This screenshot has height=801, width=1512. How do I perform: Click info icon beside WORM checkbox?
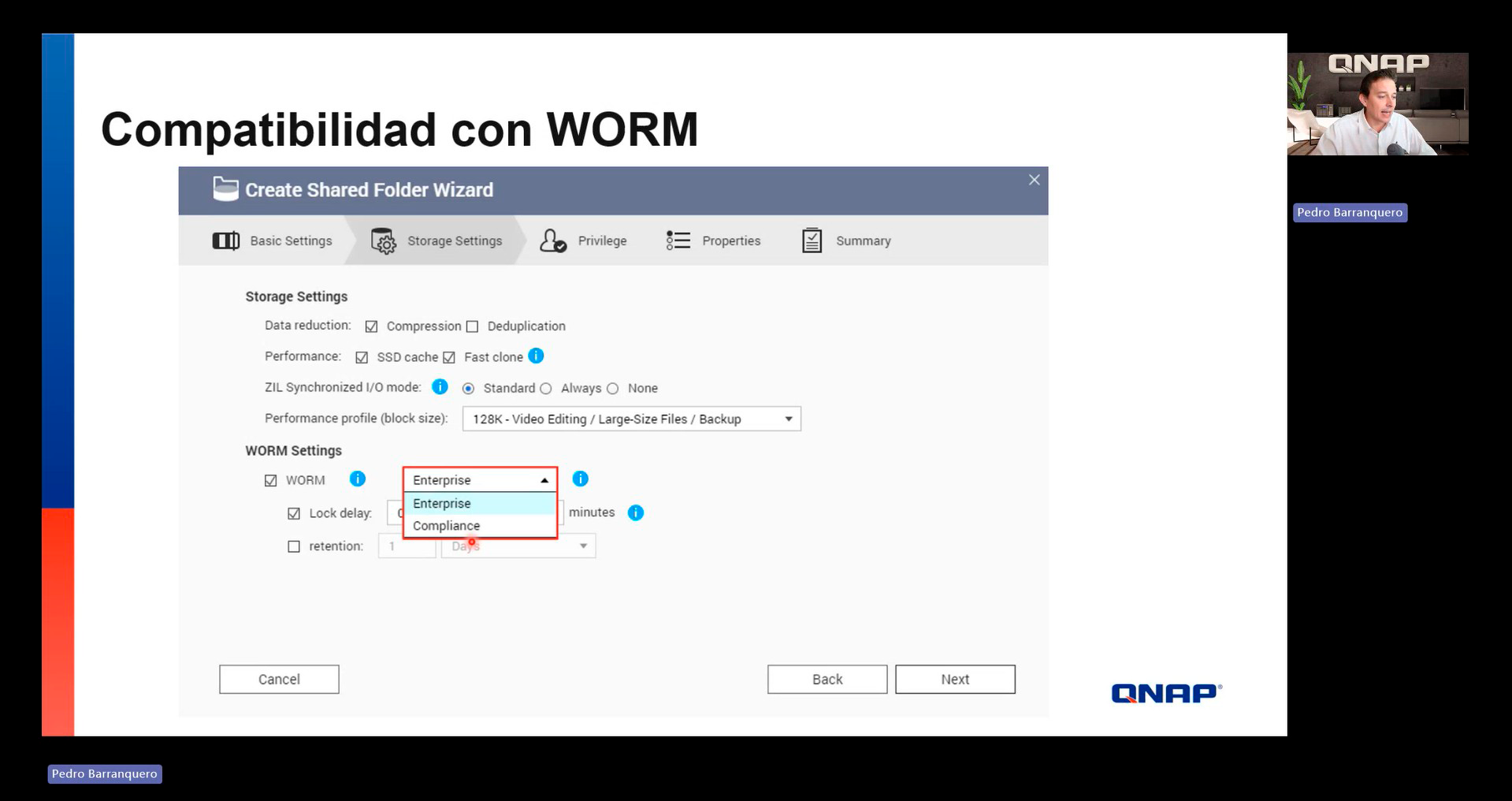pos(357,479)
